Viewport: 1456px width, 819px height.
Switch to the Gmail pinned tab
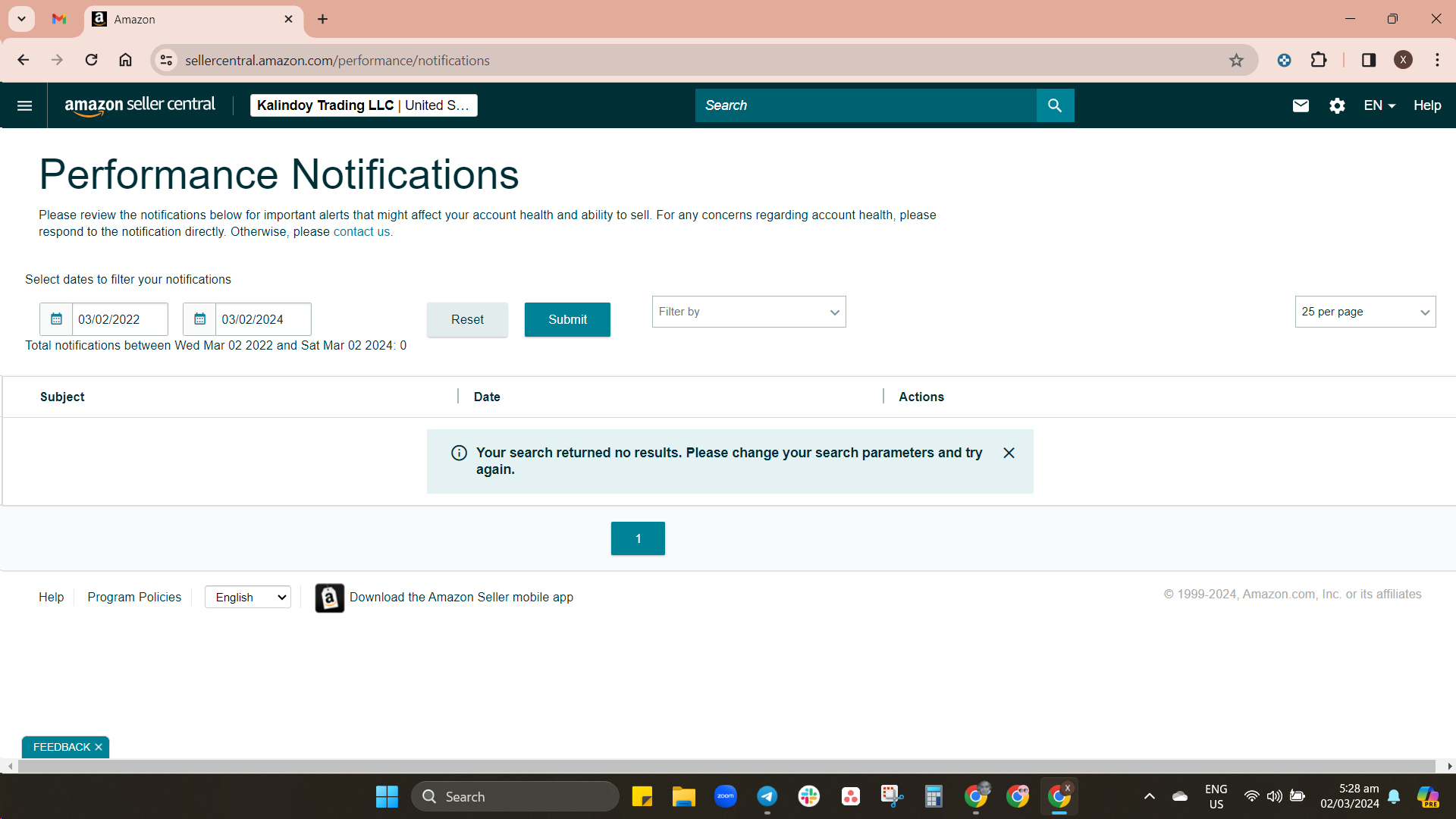59,19
